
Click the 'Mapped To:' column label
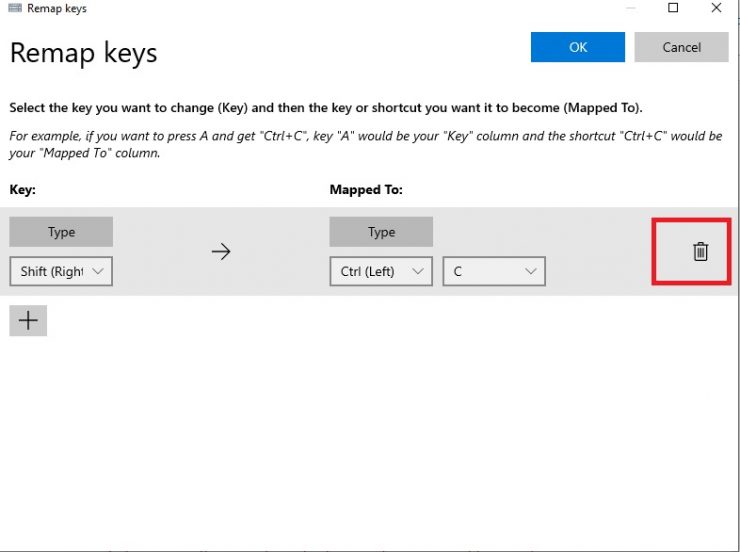pos(366,190)
